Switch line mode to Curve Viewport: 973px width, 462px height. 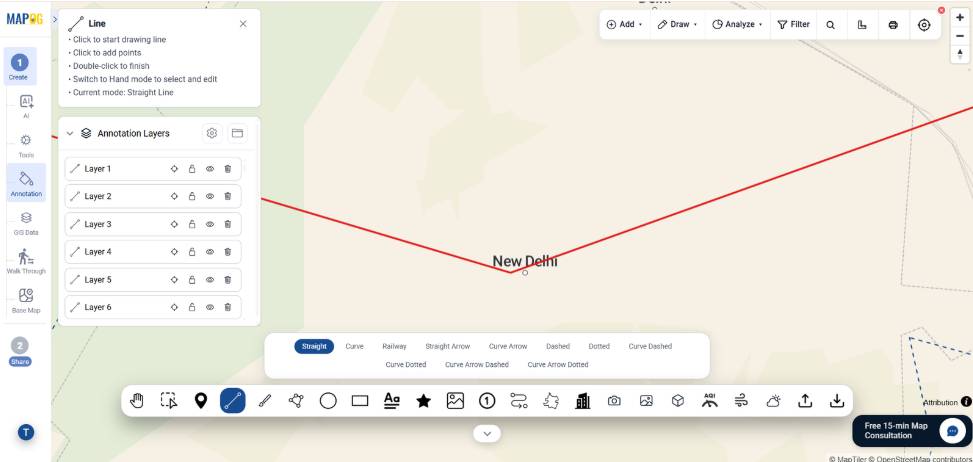pyautogui.click(x=354, y=347)
